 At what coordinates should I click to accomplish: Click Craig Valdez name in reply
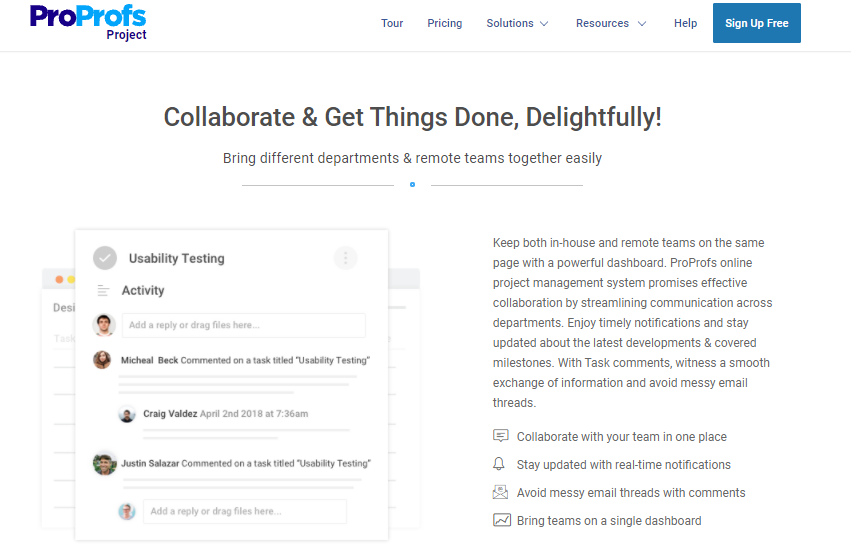click(x=170, y=414)
